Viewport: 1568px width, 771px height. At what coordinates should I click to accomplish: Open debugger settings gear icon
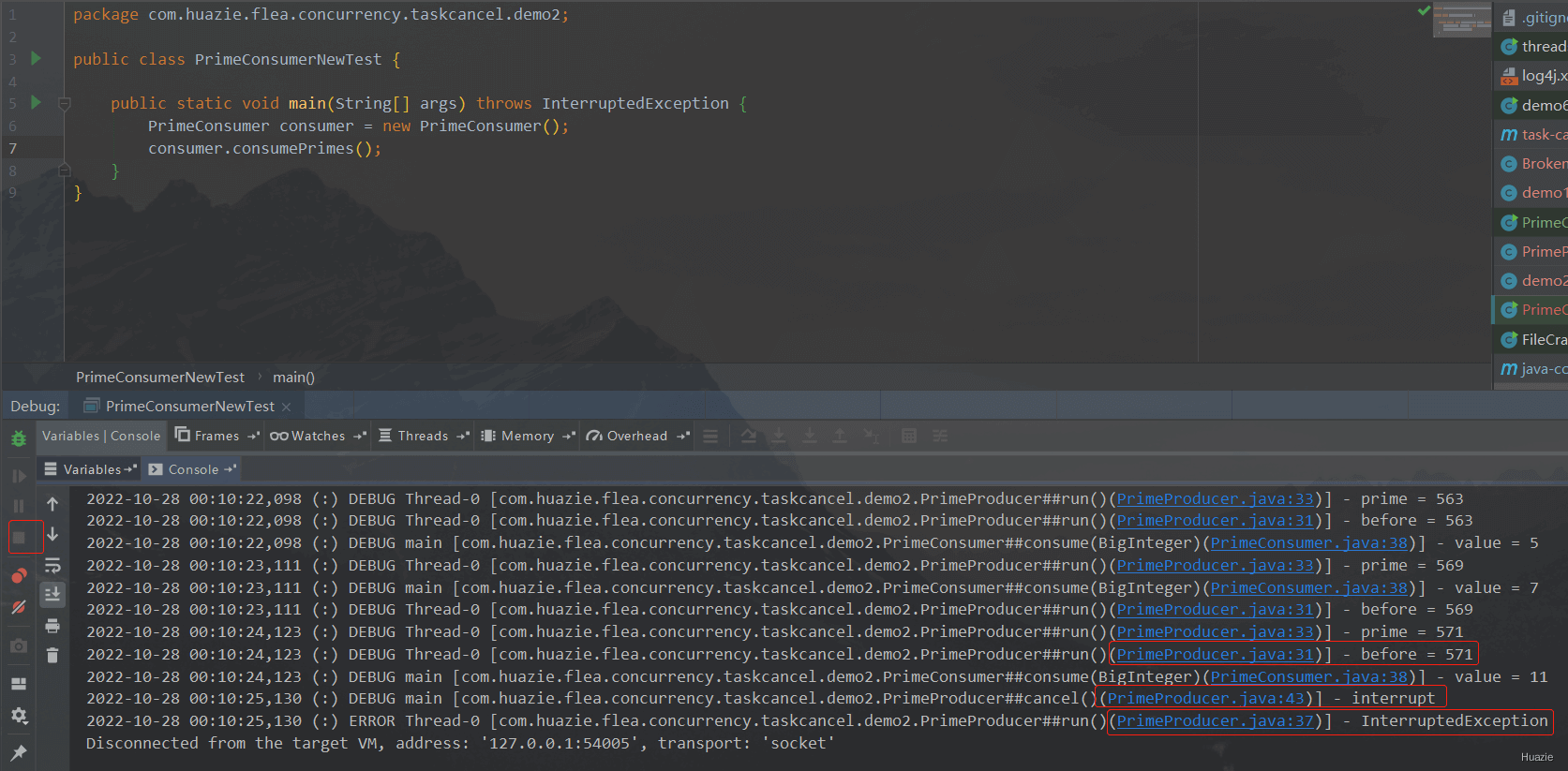coord(19,716)
